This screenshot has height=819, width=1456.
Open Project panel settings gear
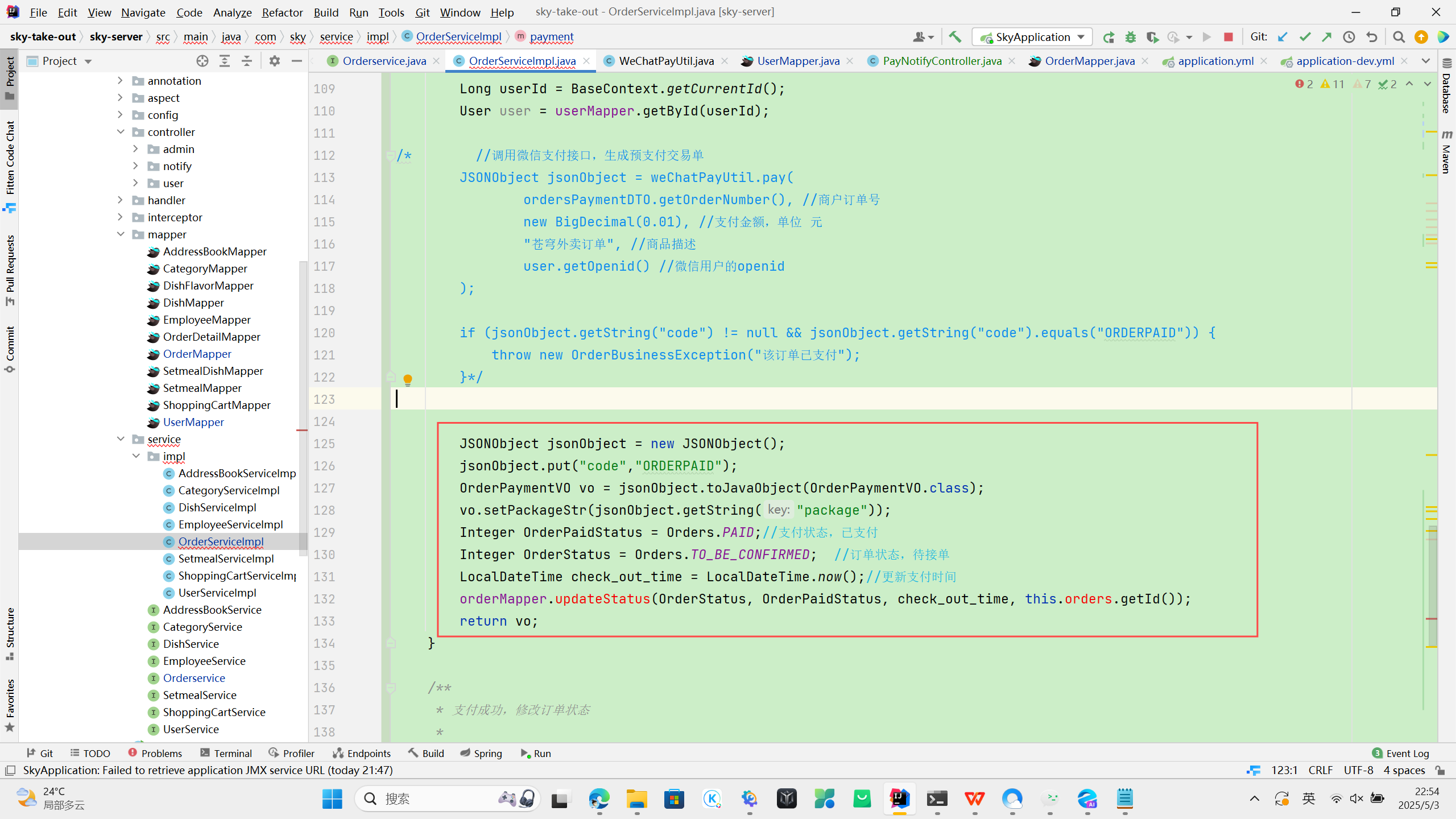point(275,61)
